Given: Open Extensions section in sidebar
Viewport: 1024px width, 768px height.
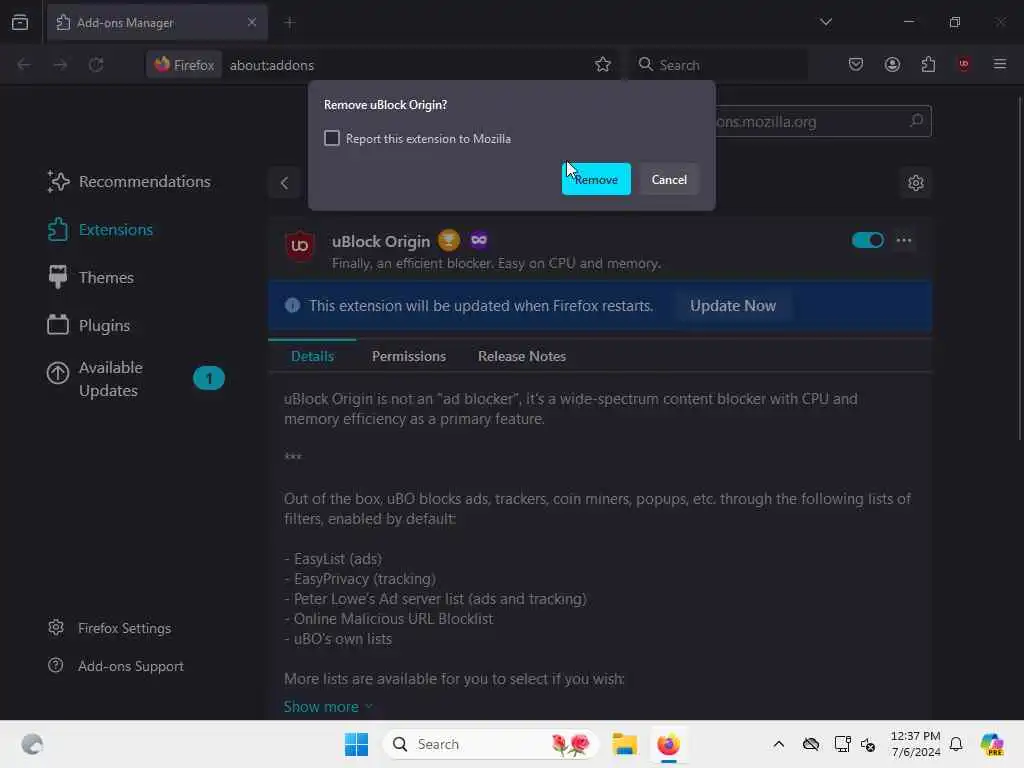Looking at the screenshot, I should pyautogui.click(x=101, y=230).
